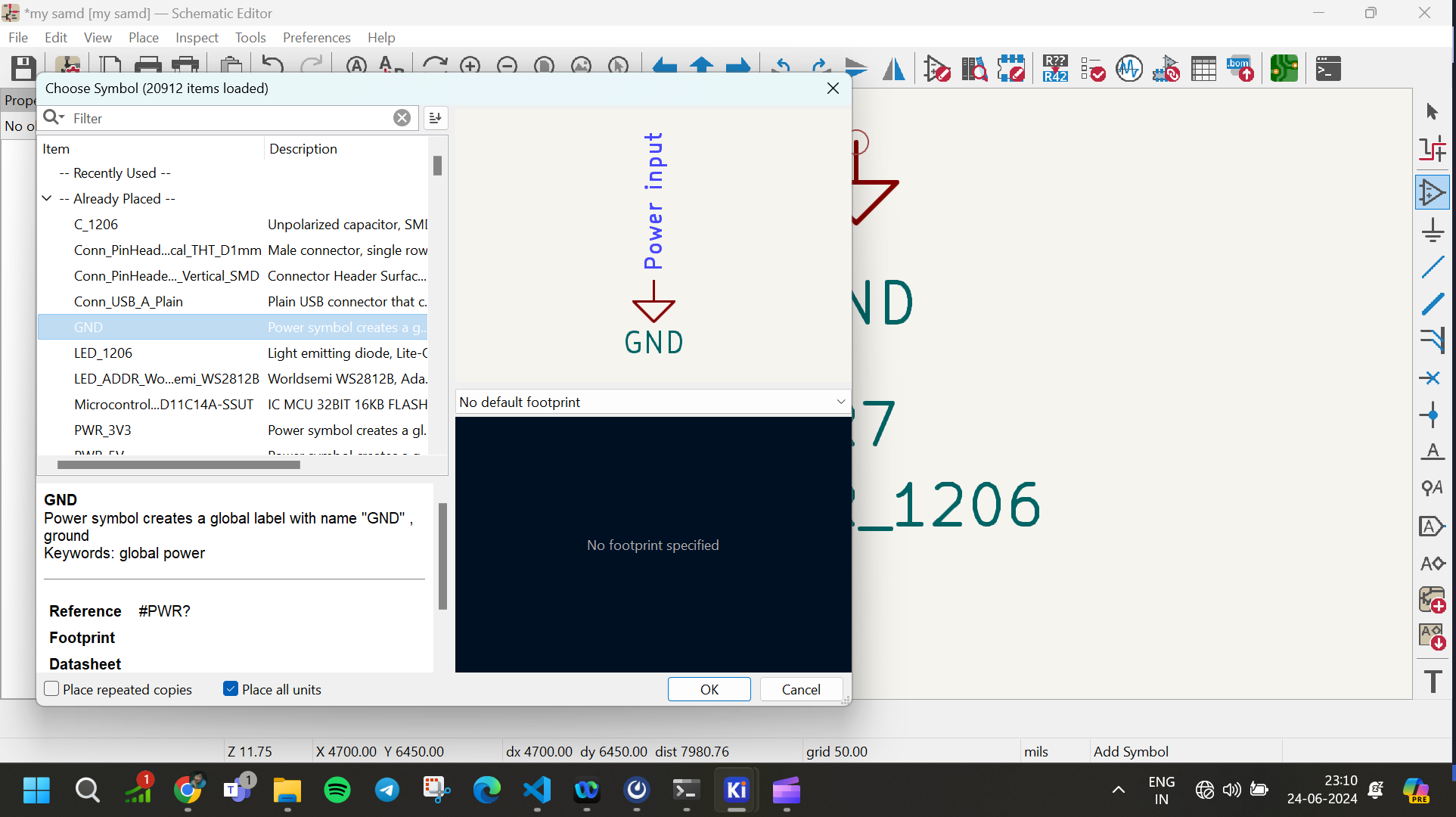This screenshot has width=1456, height=817.
Task: Click the Item column header
Action: tap(150, 149)
